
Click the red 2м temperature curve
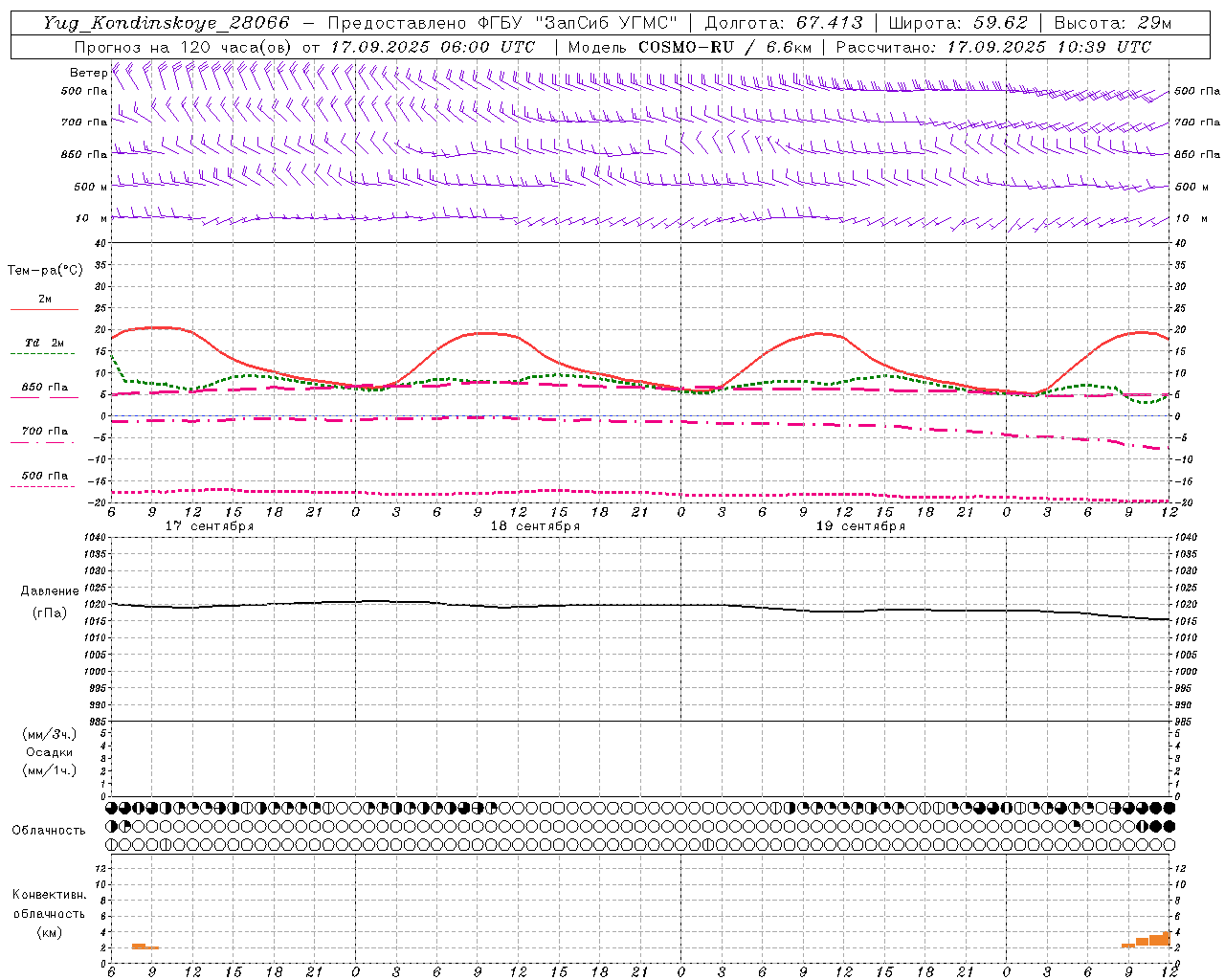(477, 334)
